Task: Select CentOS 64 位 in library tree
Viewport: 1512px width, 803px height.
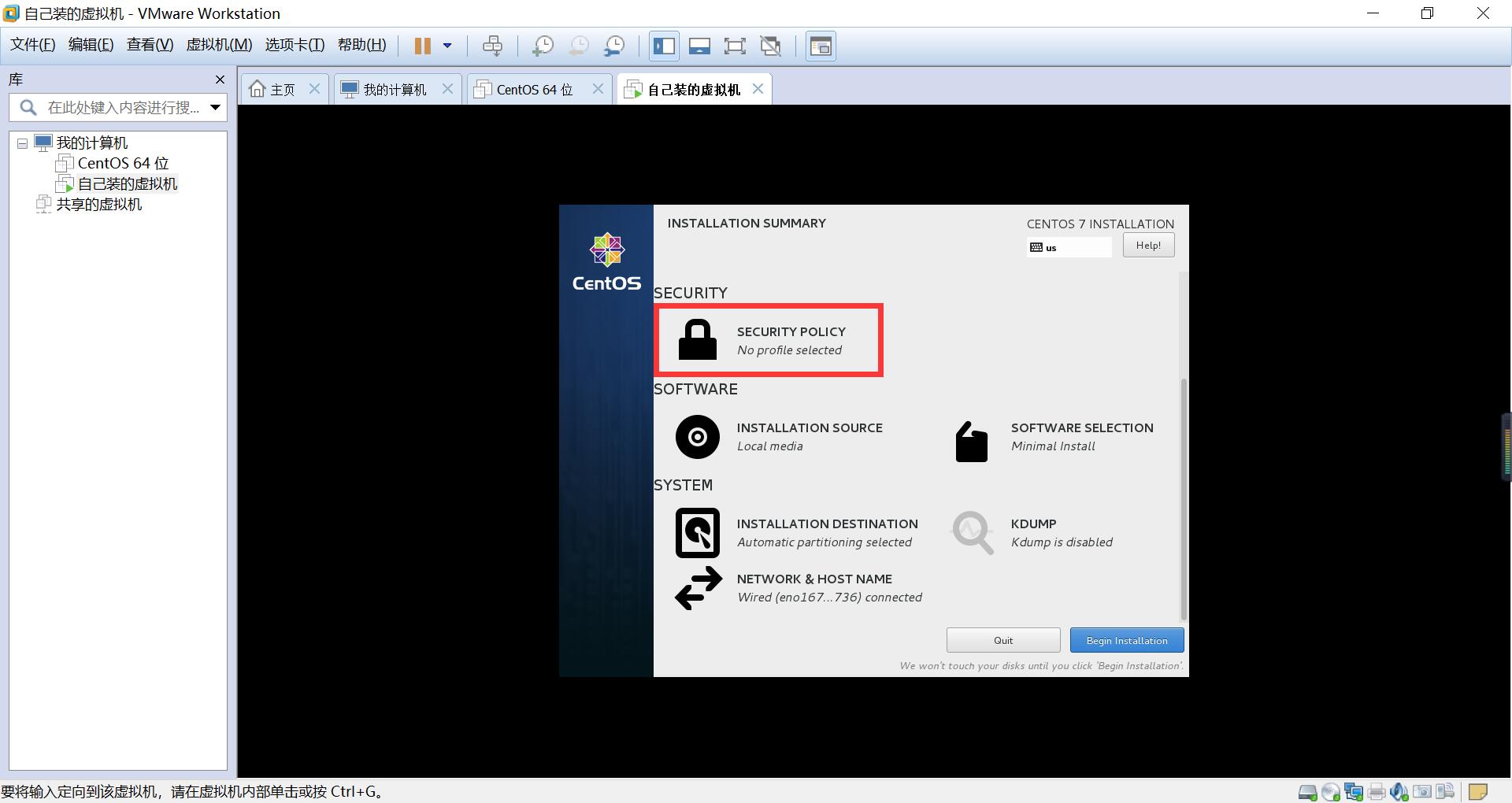Action: coord(123,163)
